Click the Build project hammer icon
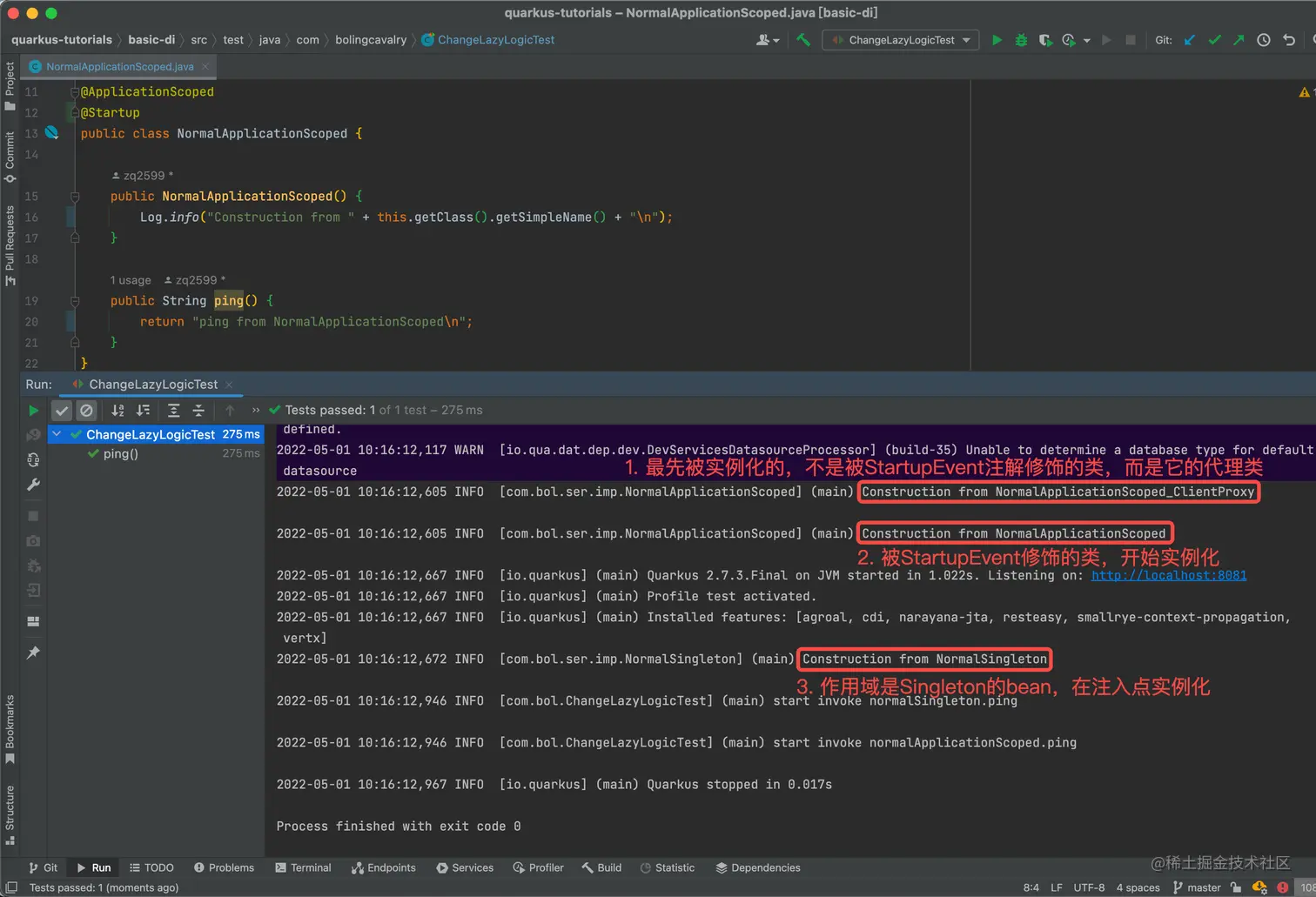This screenshot has width=1316, height=897. tap(803, 40)
